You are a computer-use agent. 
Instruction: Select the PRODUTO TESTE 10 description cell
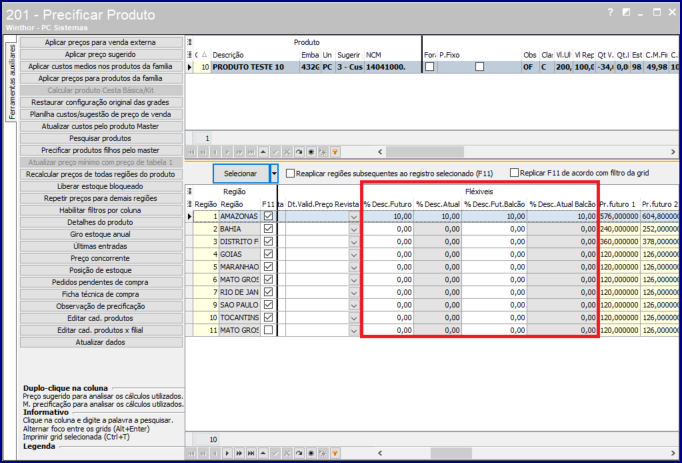255,67
